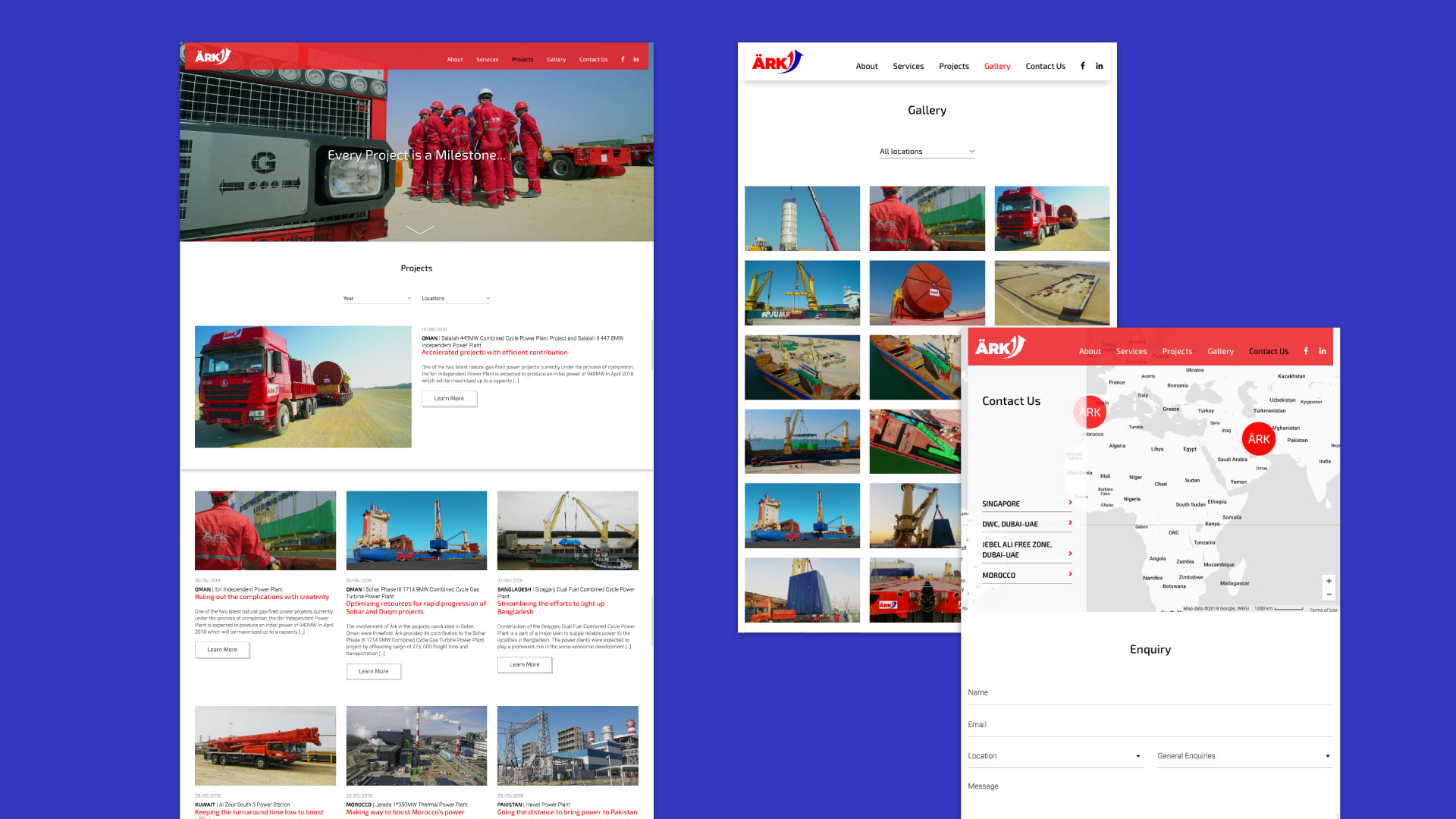Open LinkedIn icon in Projects page header

[636, 59]
